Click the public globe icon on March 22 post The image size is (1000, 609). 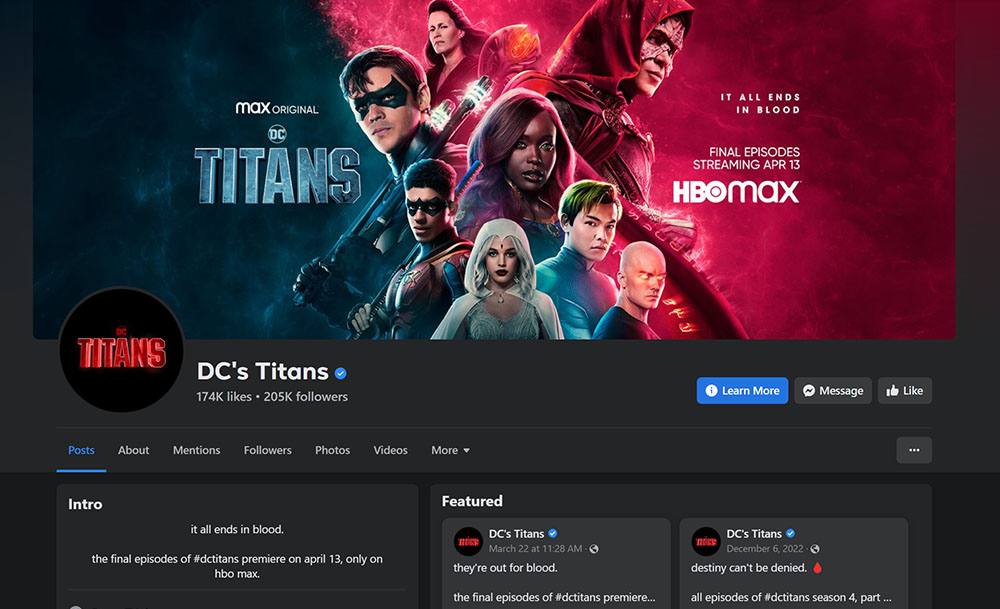[594, 549]
